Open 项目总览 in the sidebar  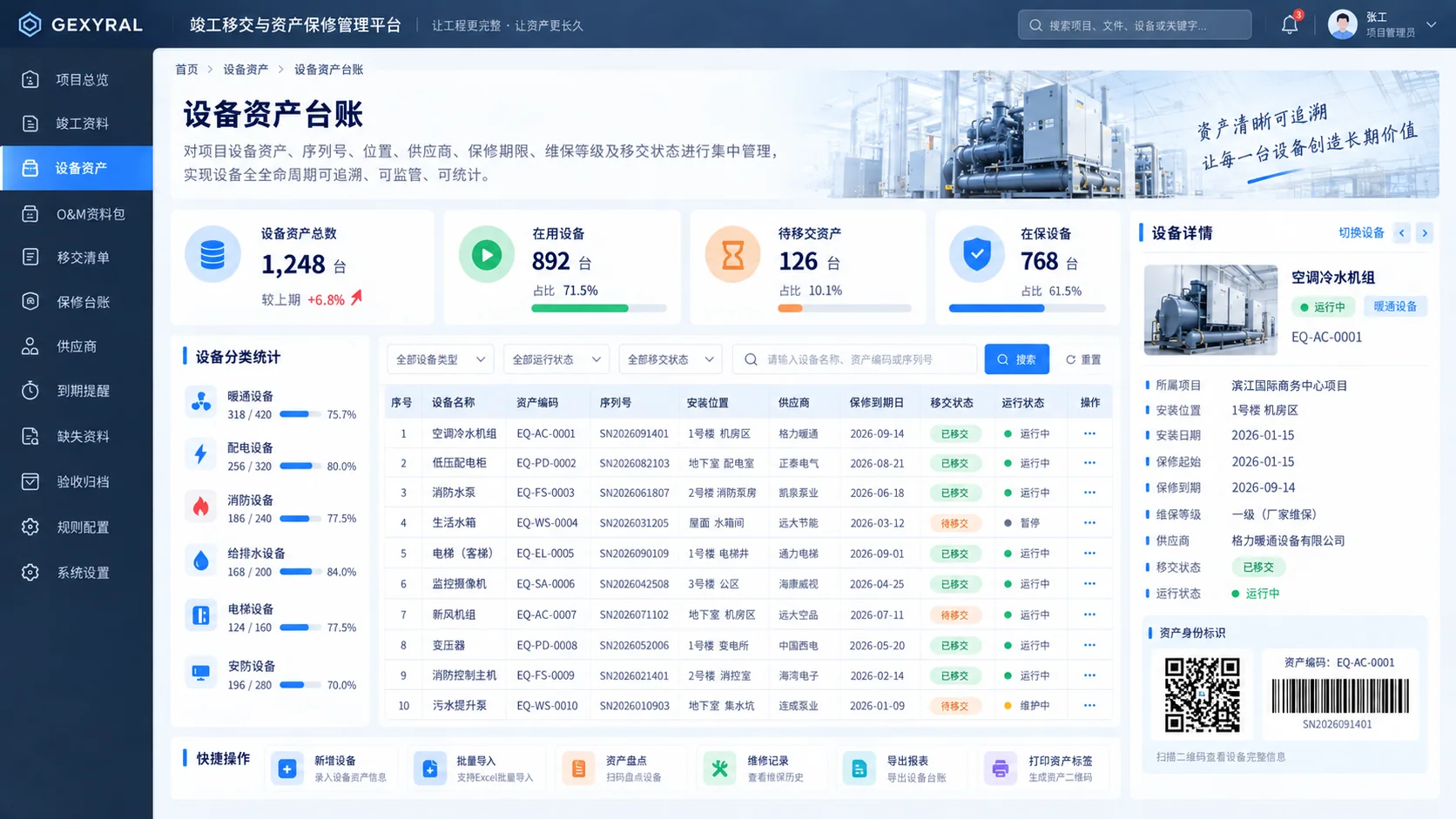coord(77,80)
